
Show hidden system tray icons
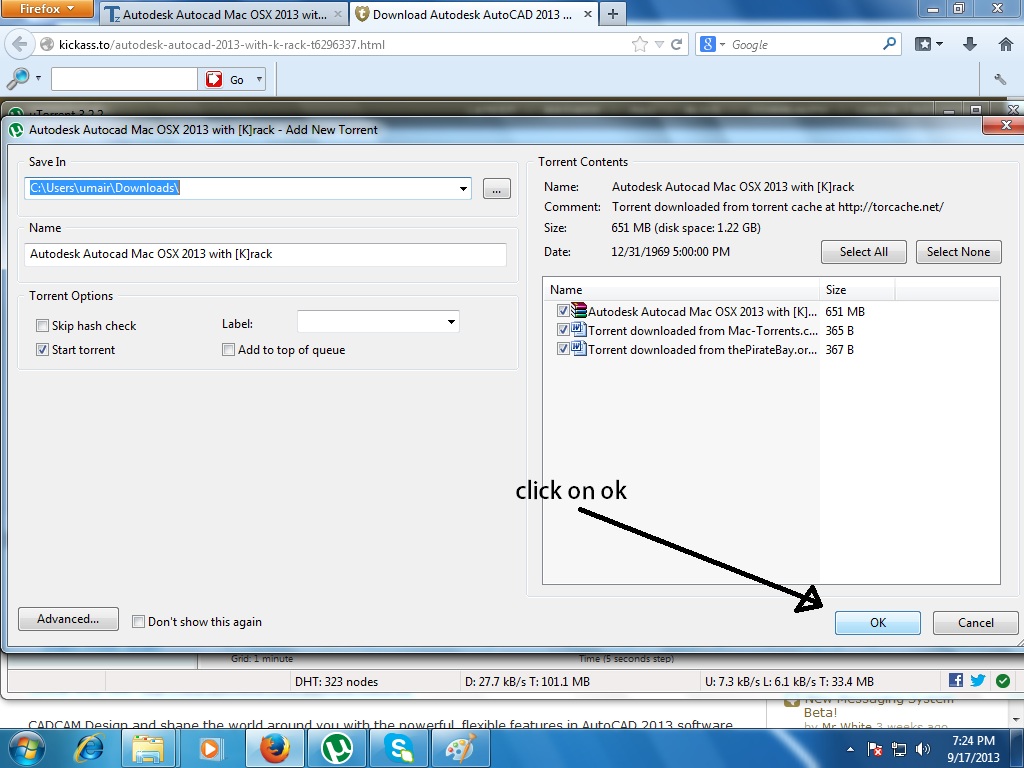coord(850,749)
